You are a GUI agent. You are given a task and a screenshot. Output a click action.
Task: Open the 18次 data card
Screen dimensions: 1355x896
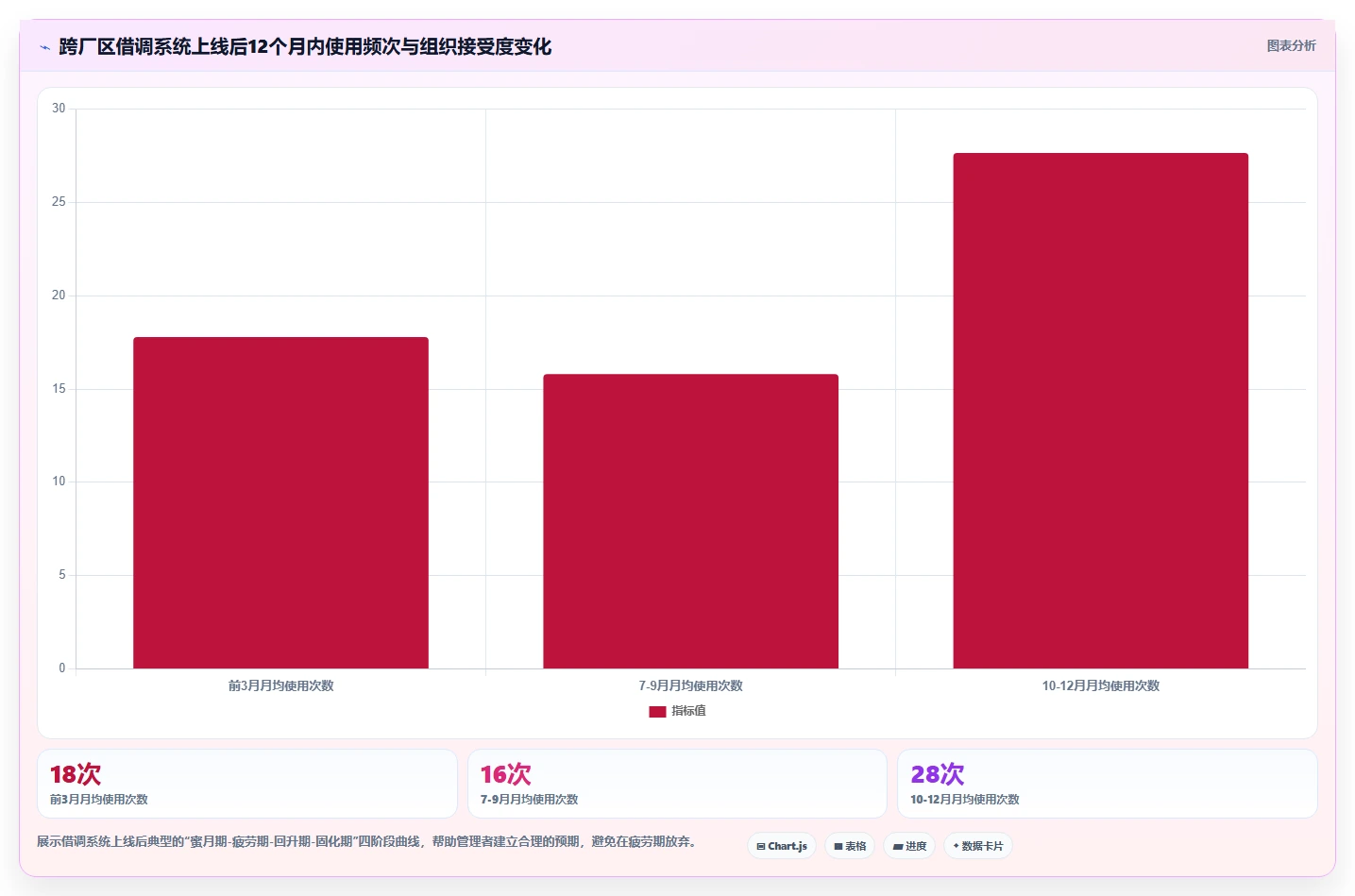tap(247, 784)
